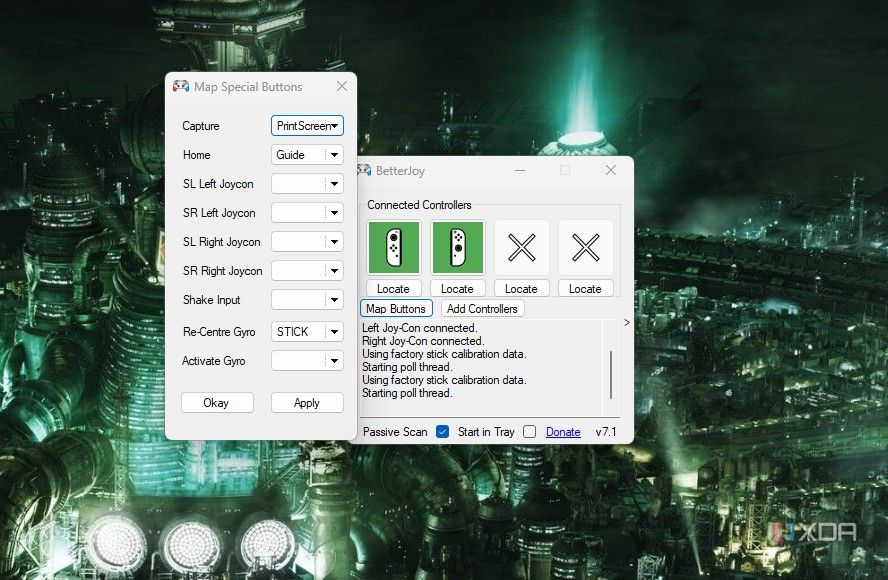This screenshot has width=888, height=580.
Task: Locate the Left Joy-Con with first Locate button
Action: tap(393, 289)
